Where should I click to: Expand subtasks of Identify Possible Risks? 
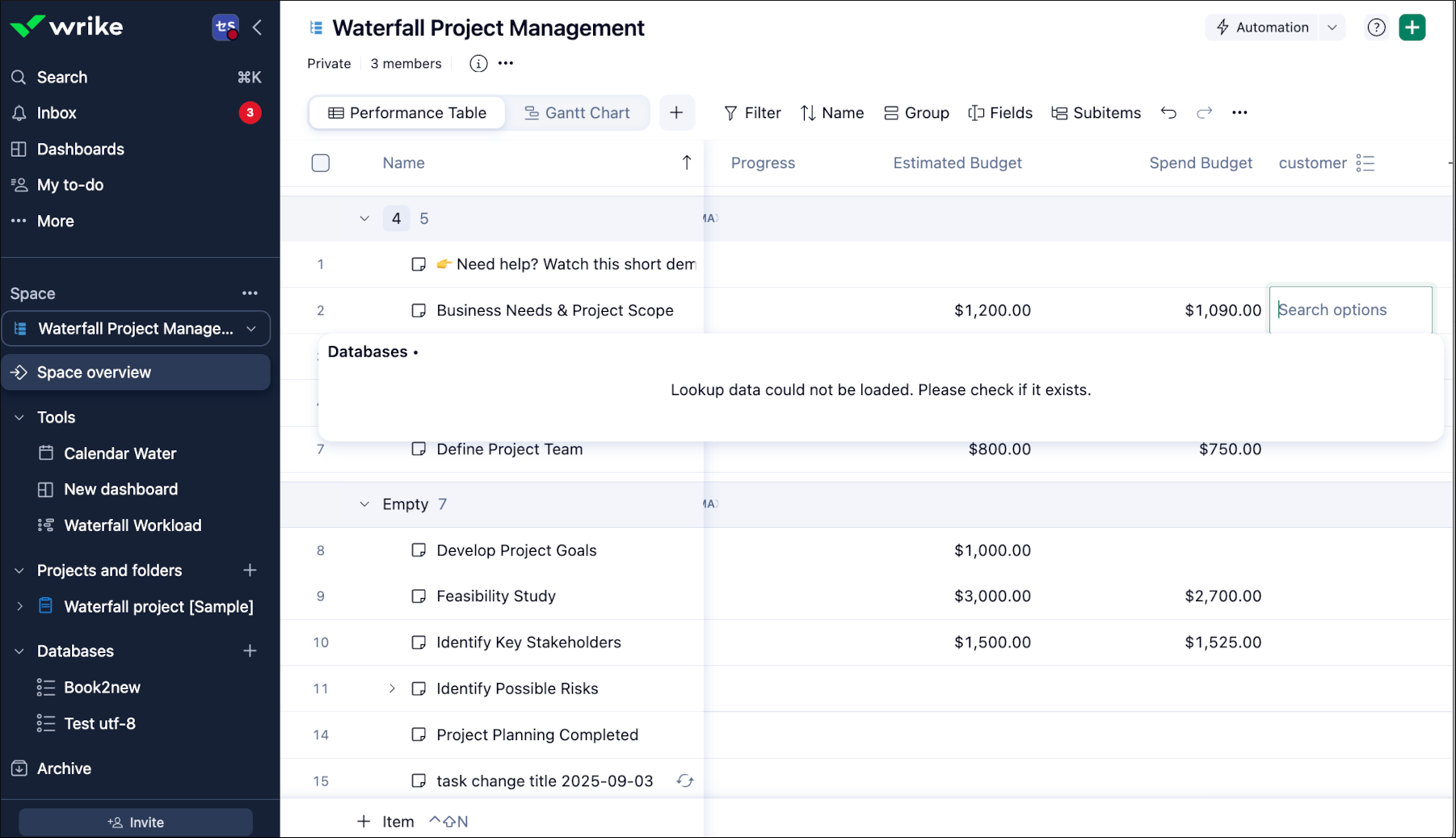(x=393, y=689)
